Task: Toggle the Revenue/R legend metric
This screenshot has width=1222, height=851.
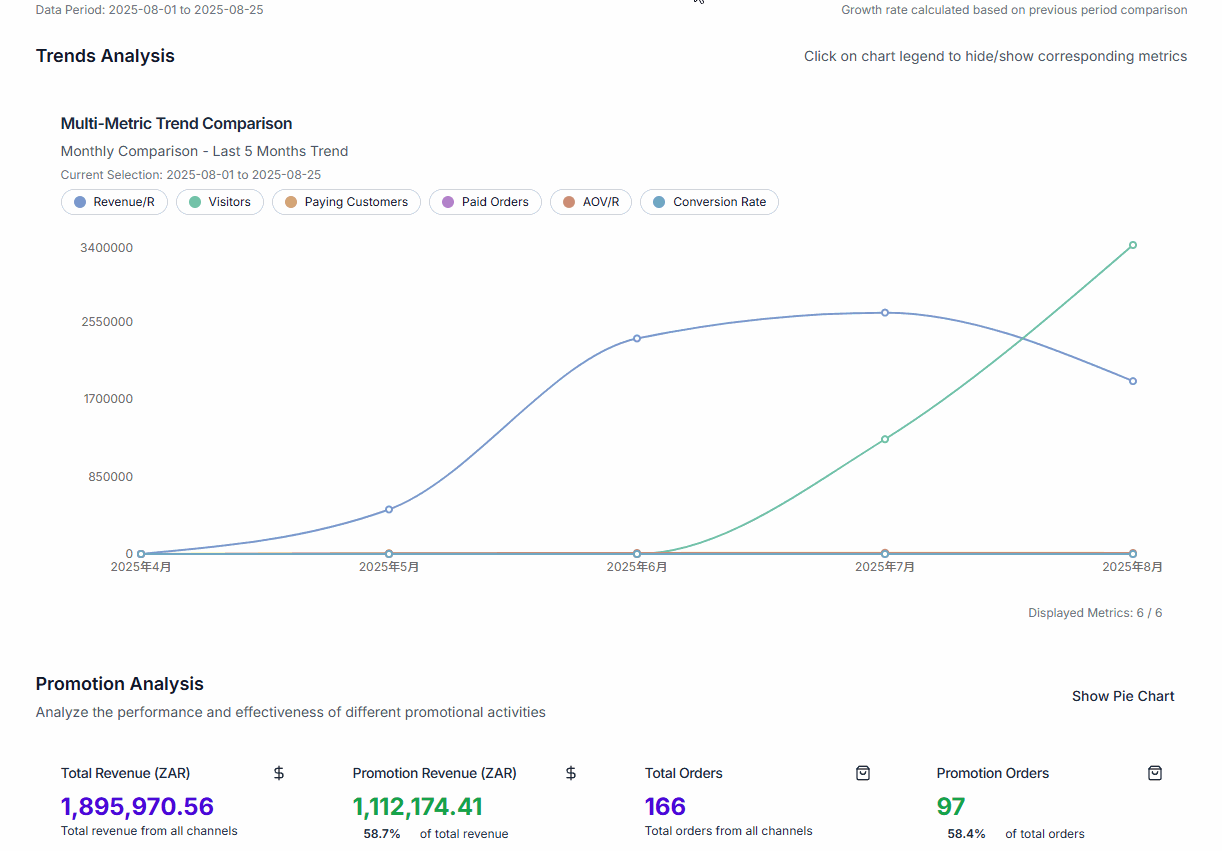Action: 114,202
